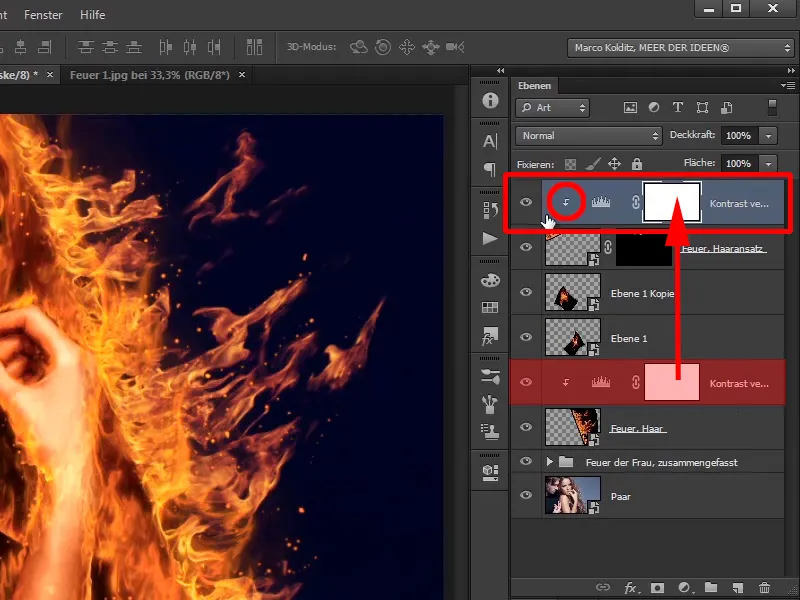Image resolution: width=800 pixels, height=600 pixels.
Task: Open the Styles fx panel icon in dock
Action: pyautogui.click(x=490, y=336)
